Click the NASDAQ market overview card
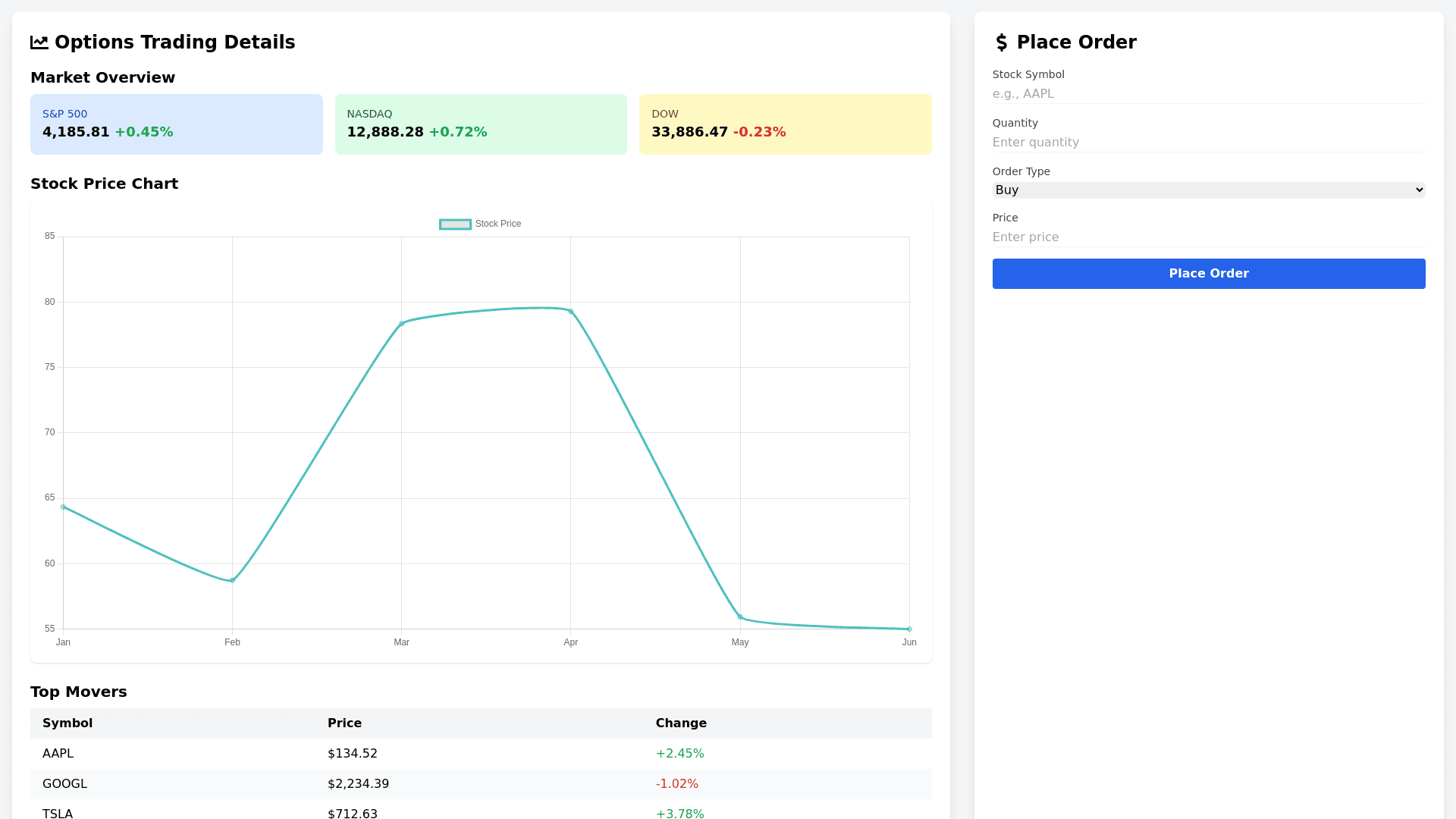 click(481, 124)
